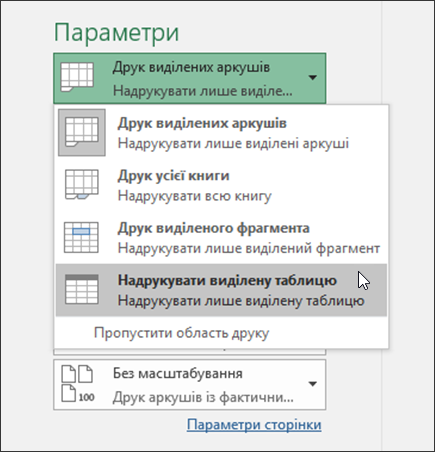Choose 'Друк виділеного фрагмента' option
This screenshot has height=452, width=435.
[x=221, y=238]
